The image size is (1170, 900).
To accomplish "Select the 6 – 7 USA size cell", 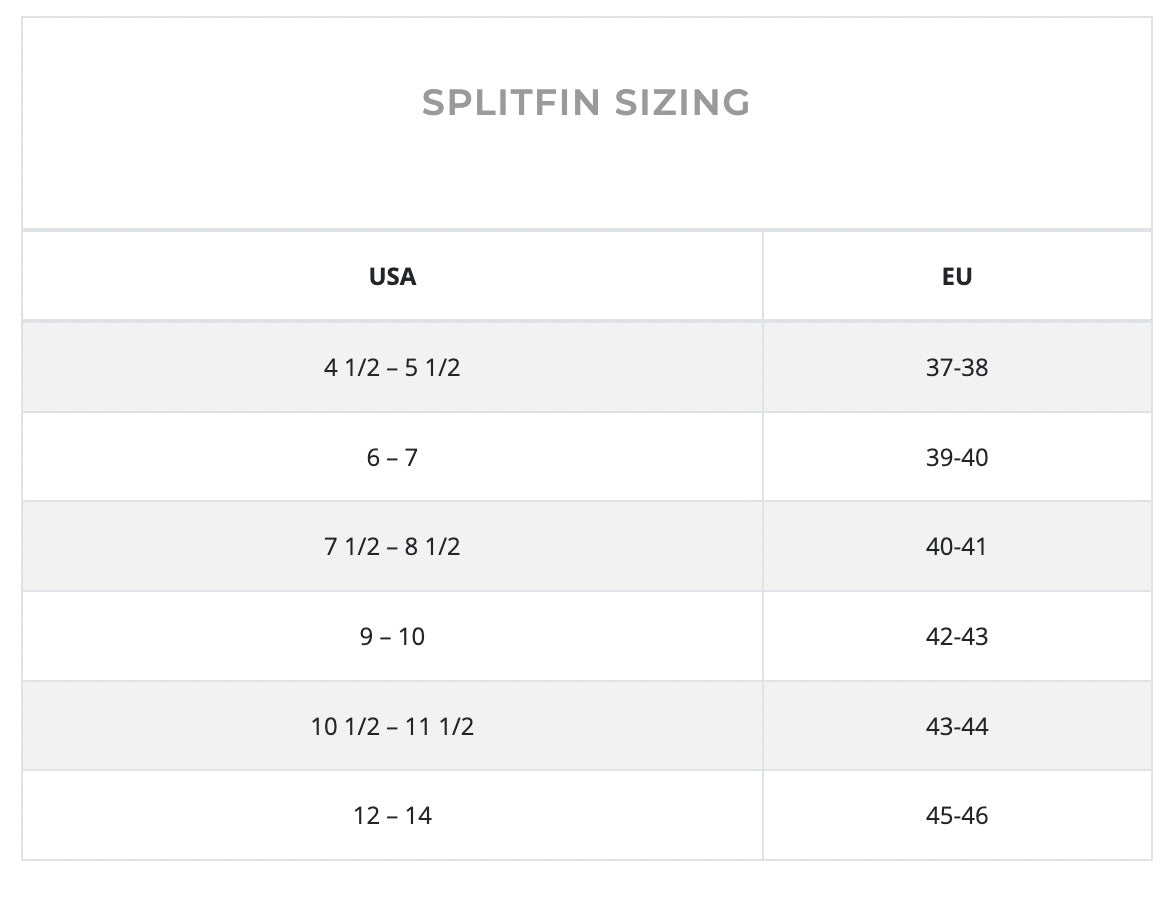I will click(392, 457).
